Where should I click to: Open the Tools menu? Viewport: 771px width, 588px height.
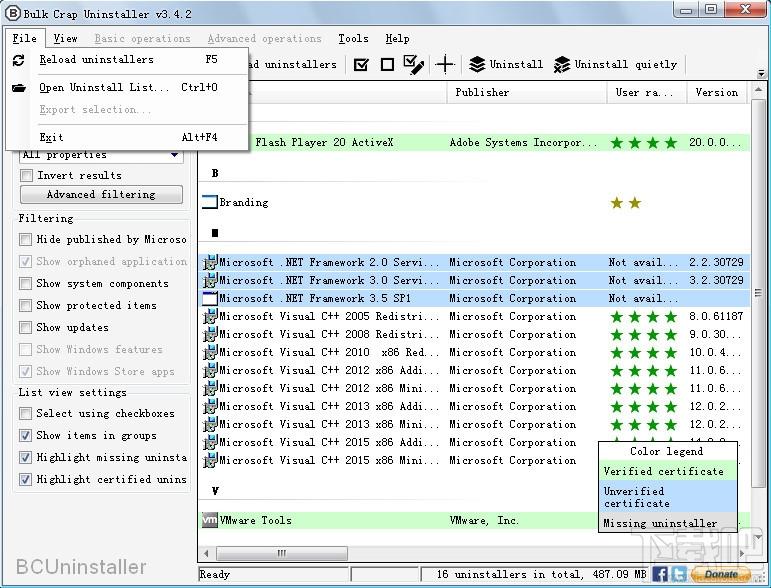pyautogui.click(x=354, y=38)
